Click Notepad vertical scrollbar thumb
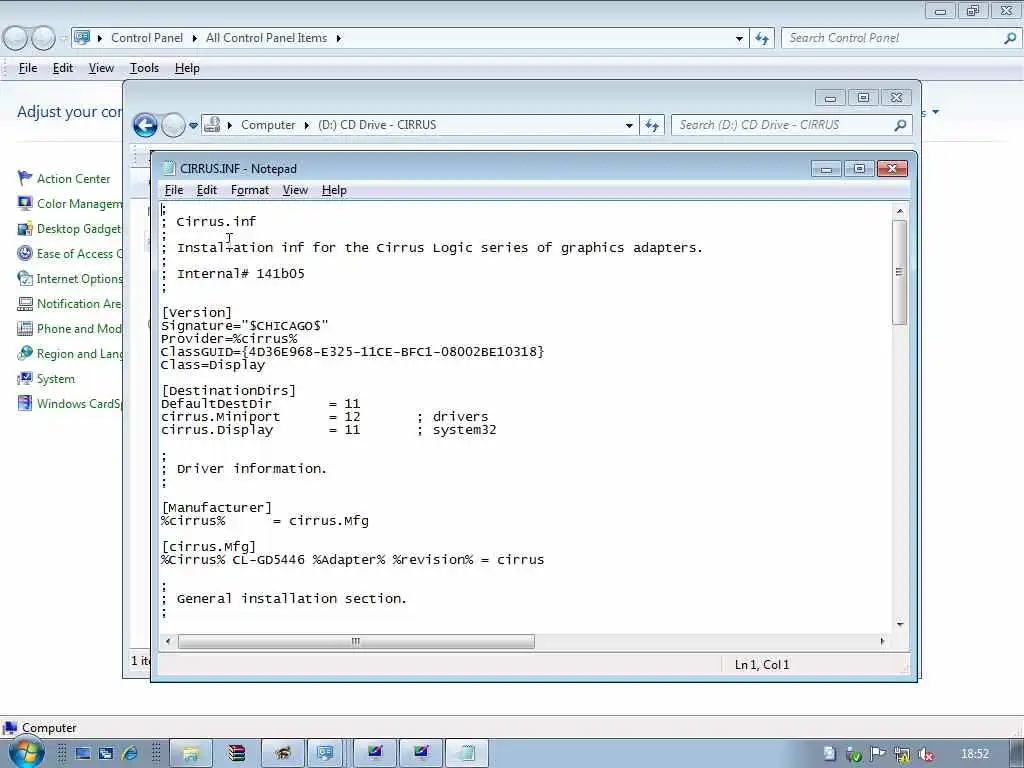 (x=899, y=272)
